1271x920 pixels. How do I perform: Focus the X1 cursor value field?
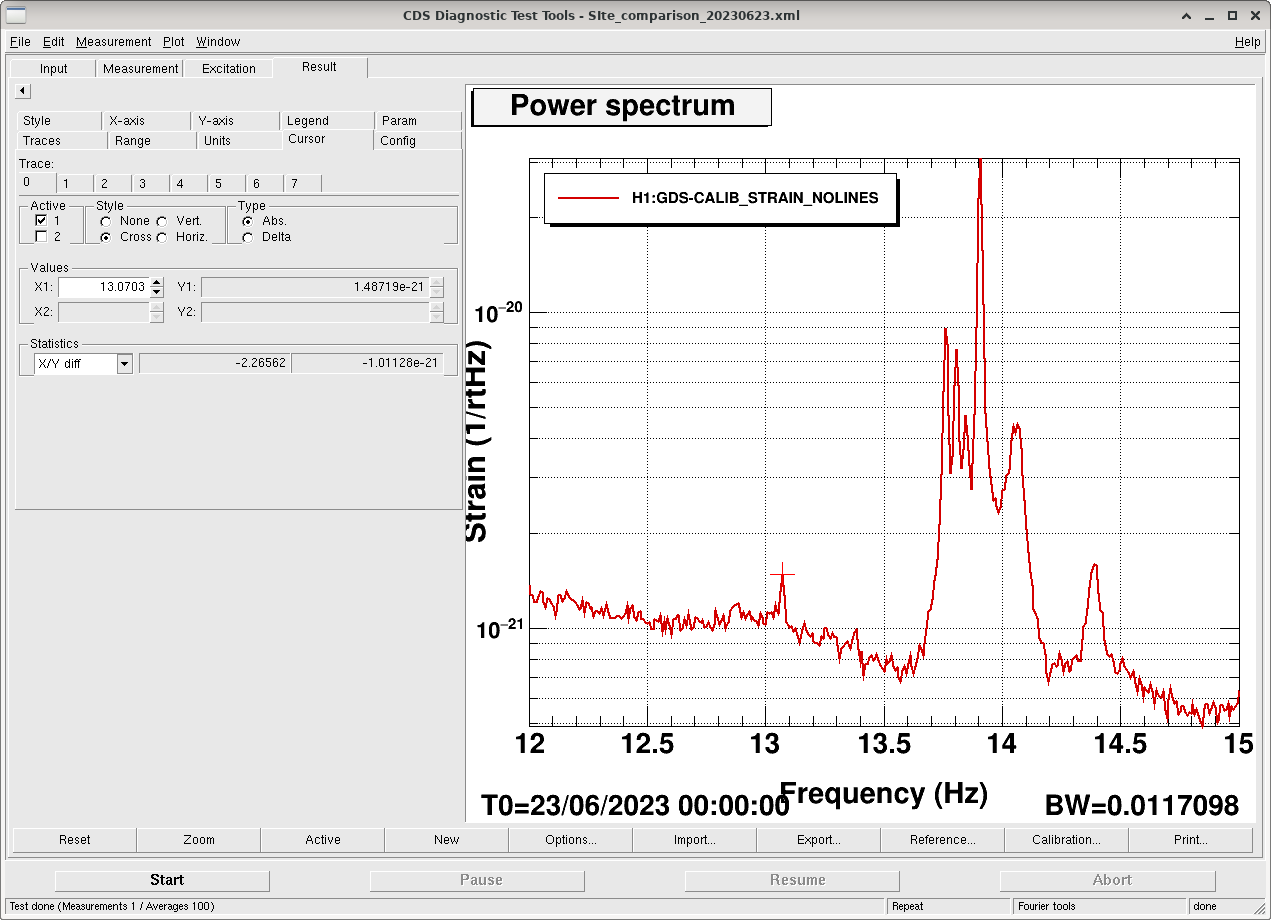pyautogui.click(x=103, y=287)
